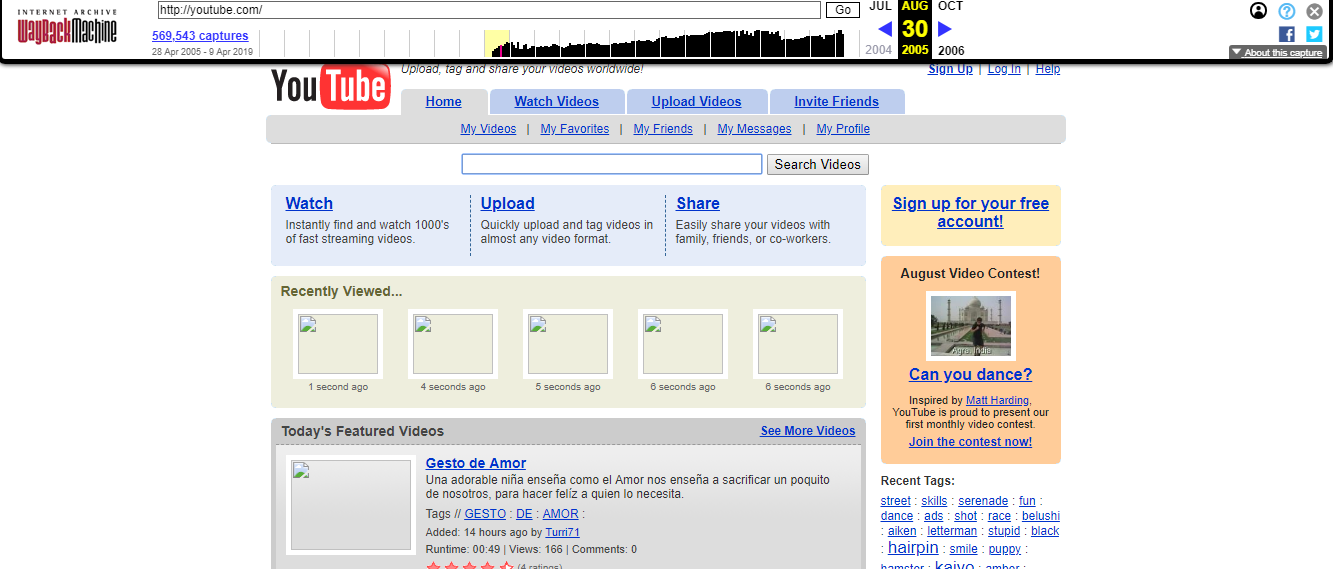Click Join the contest now!
1333x569 pixels.
coord(971,442)
